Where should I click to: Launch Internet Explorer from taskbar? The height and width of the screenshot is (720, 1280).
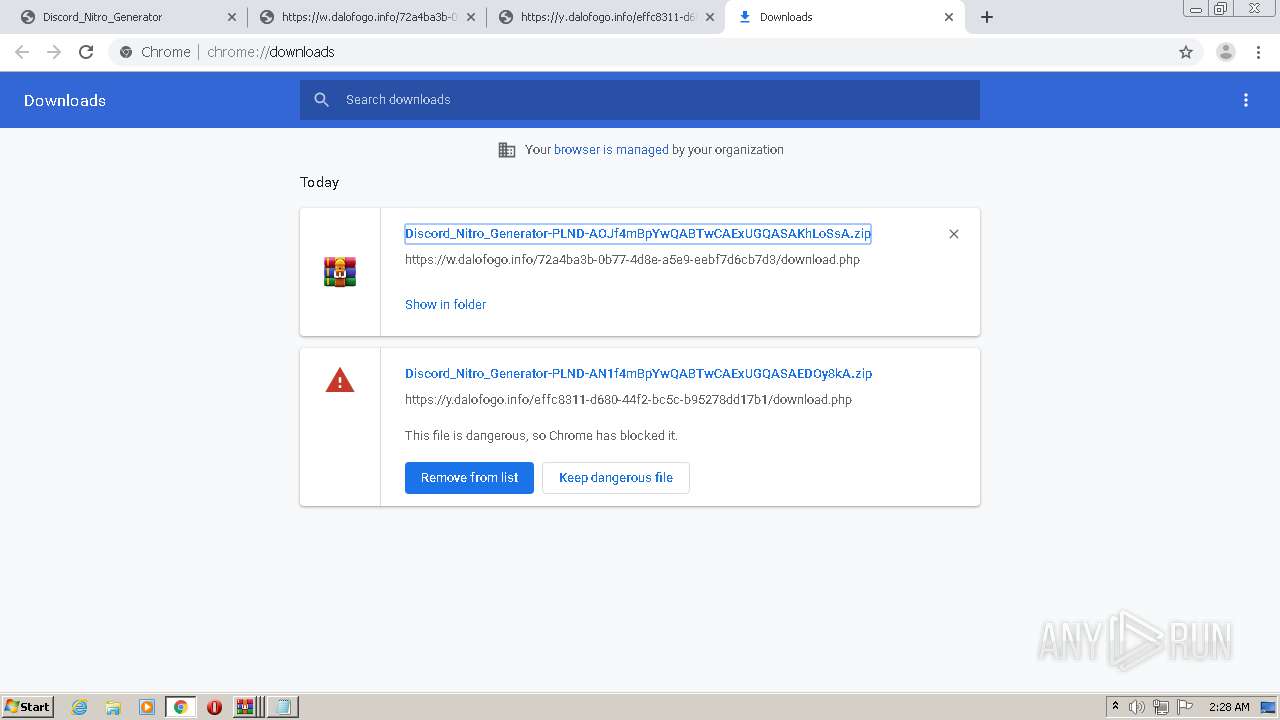click(x=80, y=707)
